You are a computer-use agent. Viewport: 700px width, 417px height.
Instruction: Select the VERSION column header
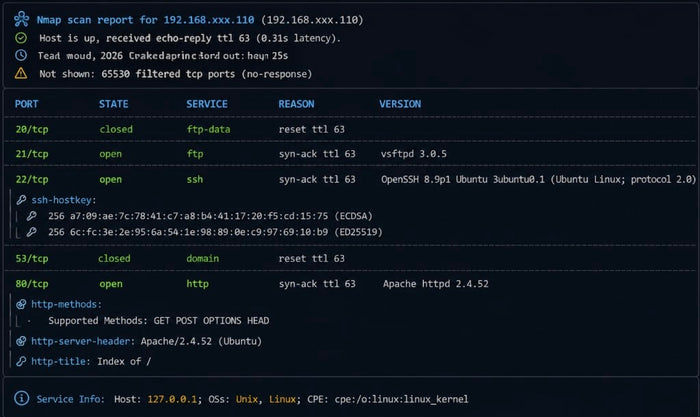click(400, 104)
